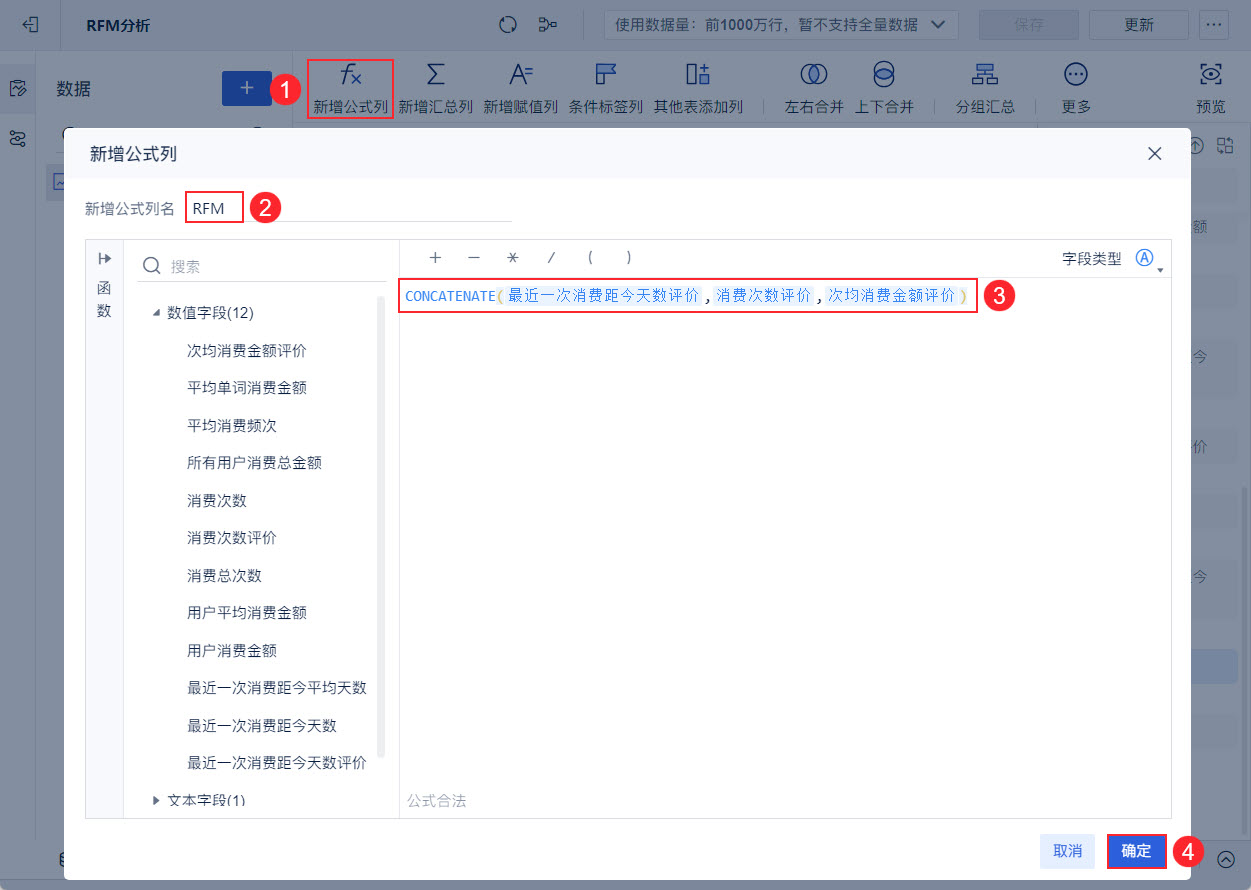Select field 次均消费金额评价 in list
The height and width of the screenshot is (890, 1251).
(247, 350)
